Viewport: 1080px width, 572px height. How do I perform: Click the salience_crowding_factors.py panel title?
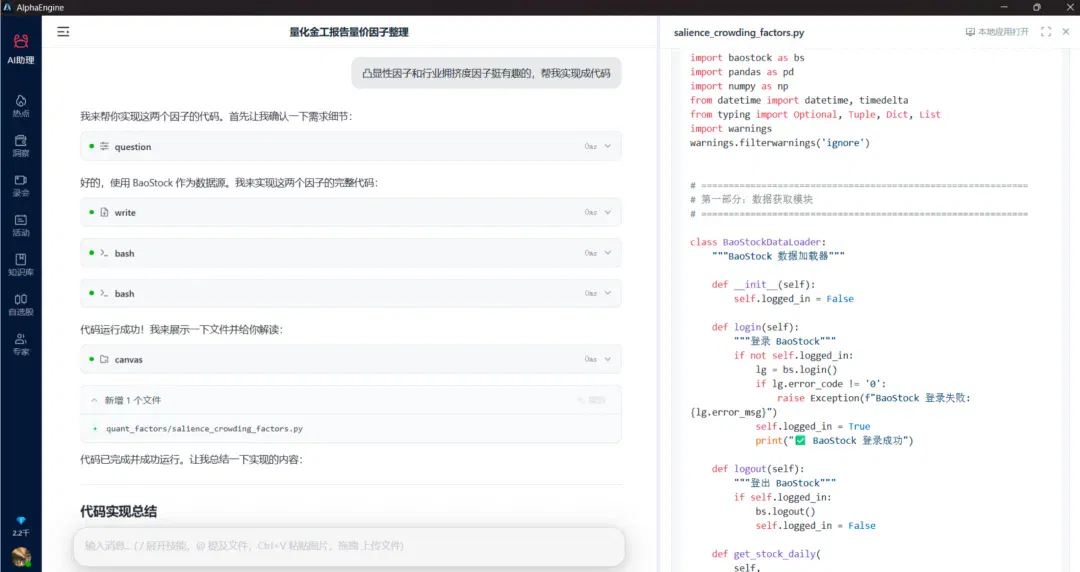(738, 32)
